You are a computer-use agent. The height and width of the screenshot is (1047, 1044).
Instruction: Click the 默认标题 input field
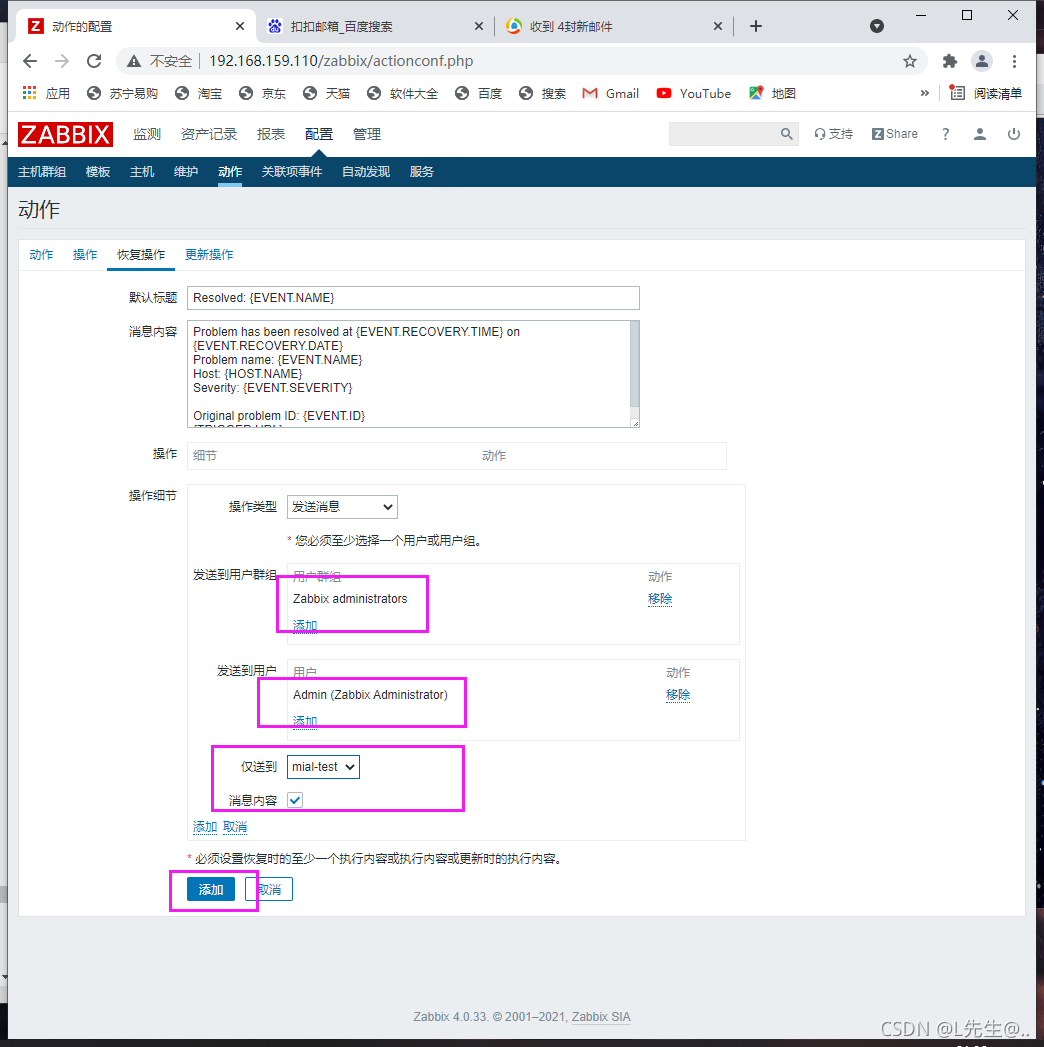tap(413, 298)
